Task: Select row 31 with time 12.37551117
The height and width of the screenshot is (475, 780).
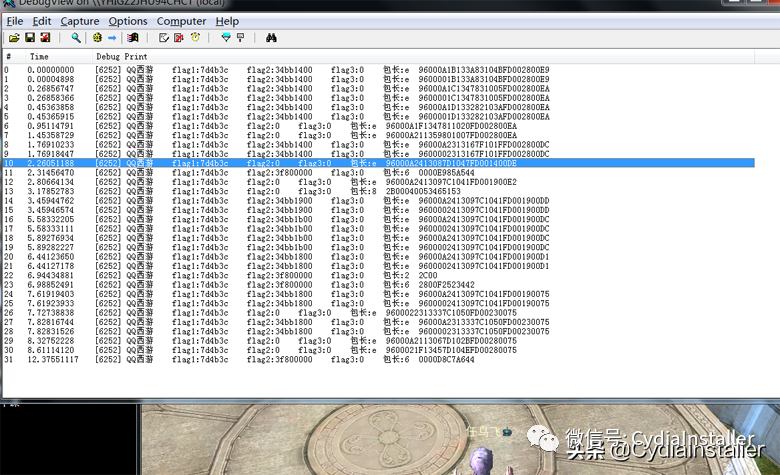Action: coord(379,360)
